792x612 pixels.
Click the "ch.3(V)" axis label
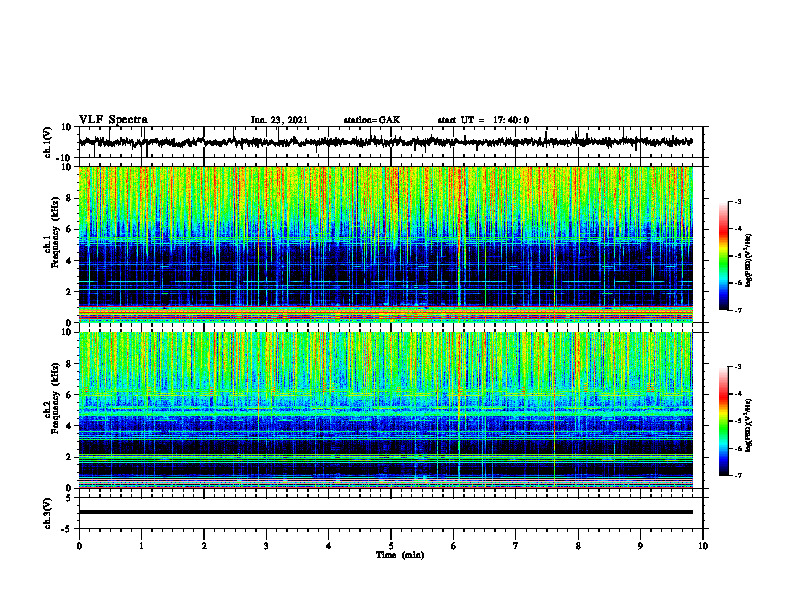pos(47,513)
